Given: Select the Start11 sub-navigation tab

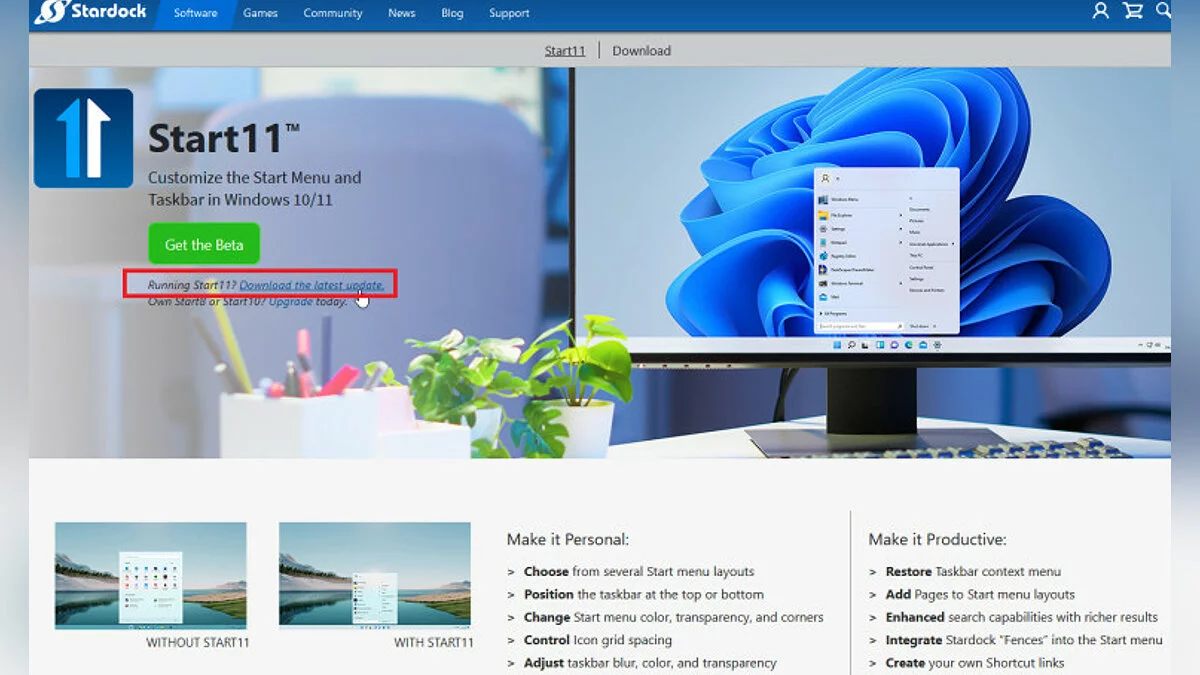Looking at the screenshot, I should (565, 50).
